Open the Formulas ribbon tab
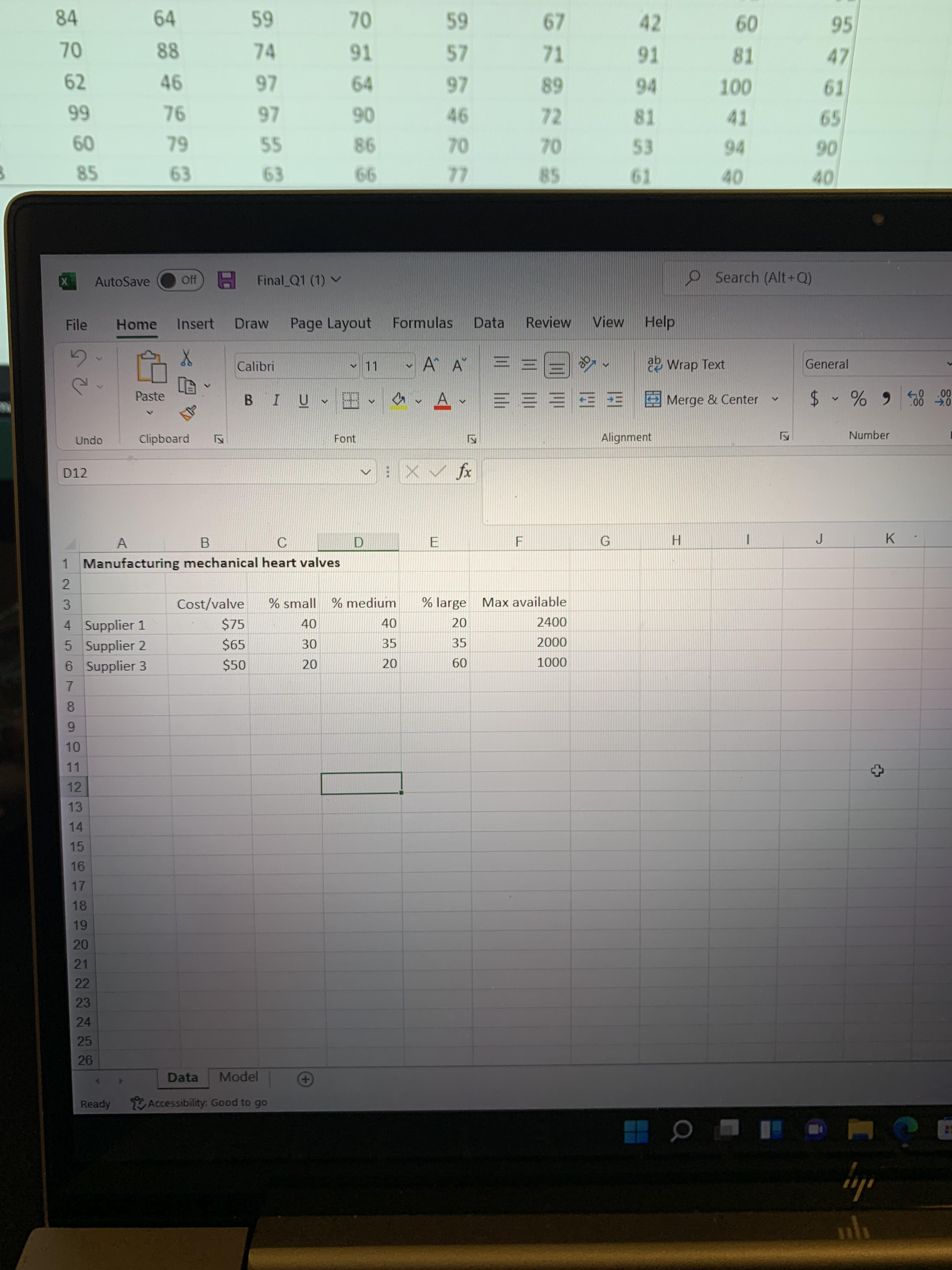Image resolution: width=952 pixels, height=1270 pixels. [422, 323]
